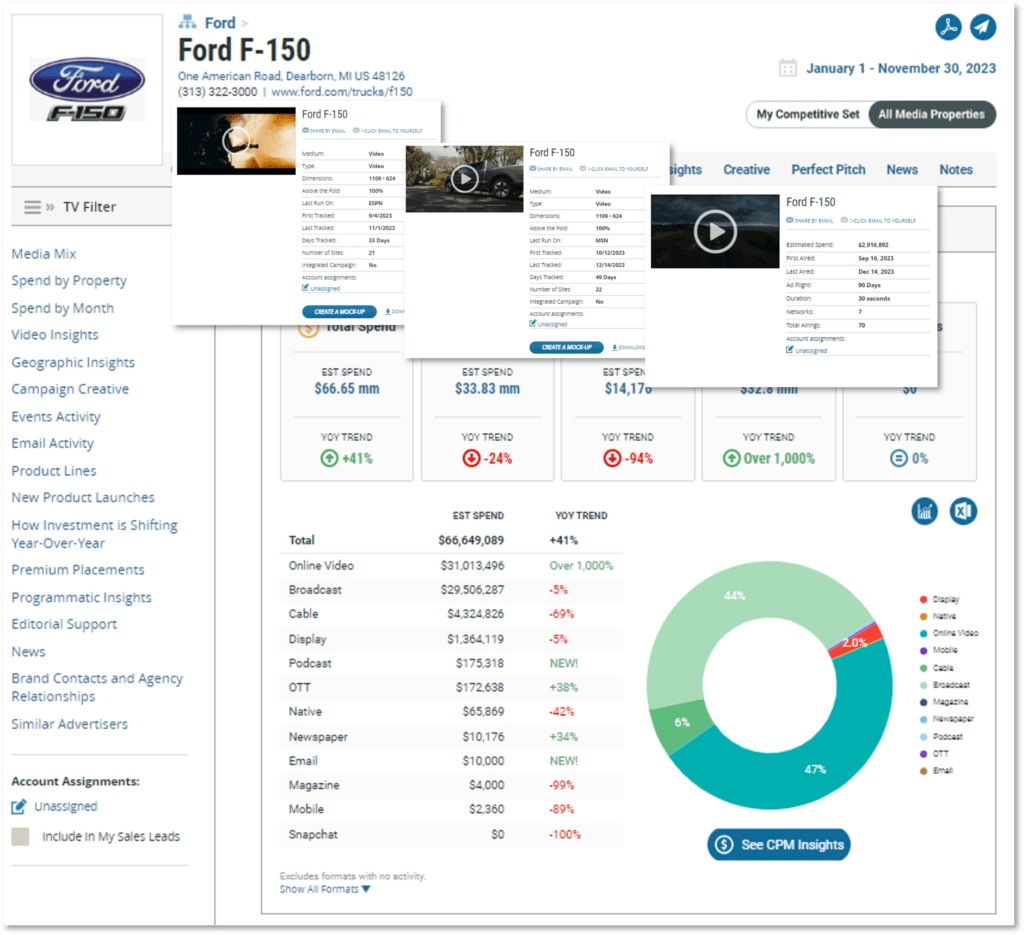Play the MSN Ford F-150 truck video
Viewport: 1024px width, 935px height.
(464, 178)
